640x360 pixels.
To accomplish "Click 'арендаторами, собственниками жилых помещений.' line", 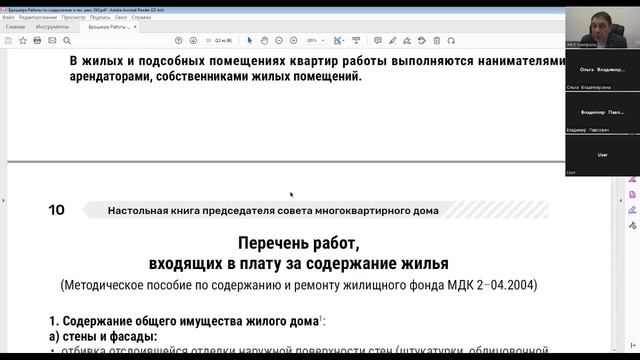I will click(216, 76).
